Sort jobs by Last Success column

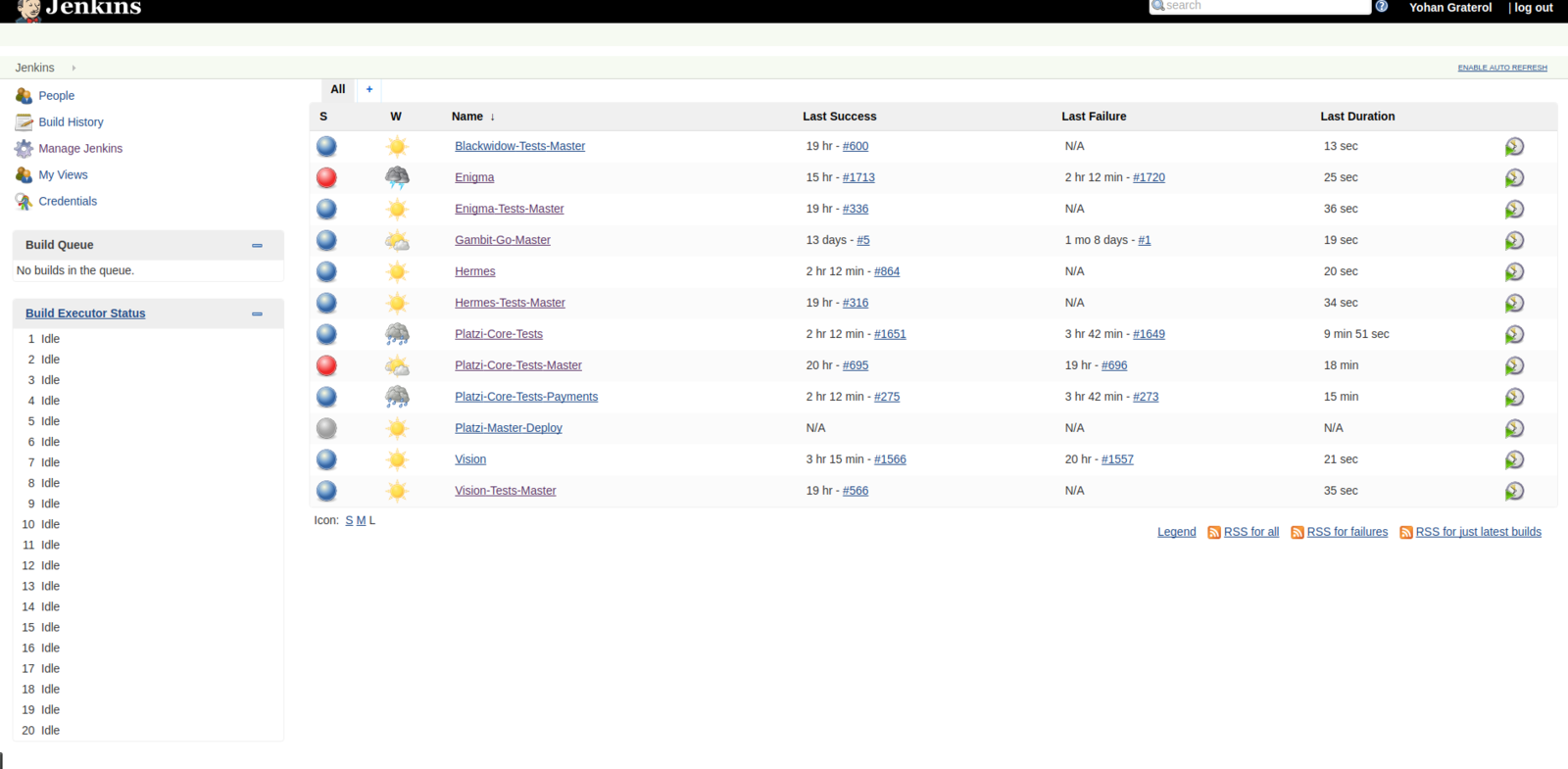point(840,117)
